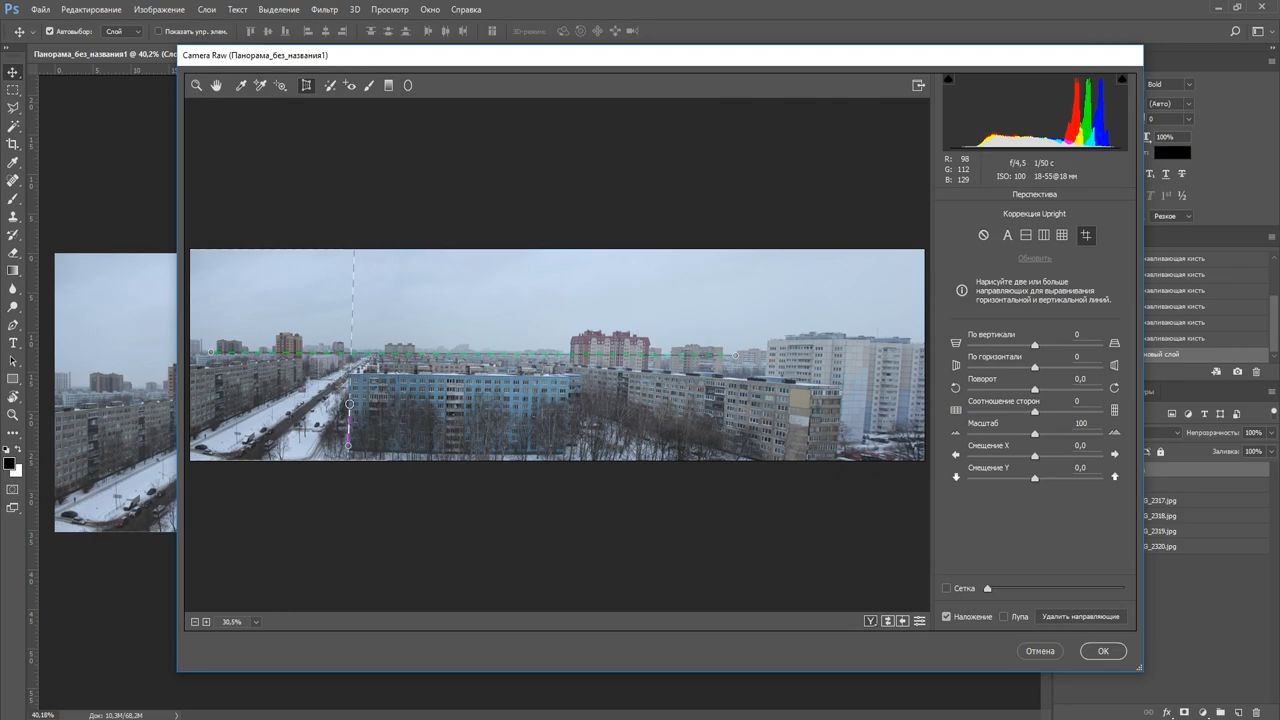Image resolution: width=1280 pixels, height=720 pixels.
Task: Open the Слои menu
Action: pyautogui.click(x=206, y=9)
